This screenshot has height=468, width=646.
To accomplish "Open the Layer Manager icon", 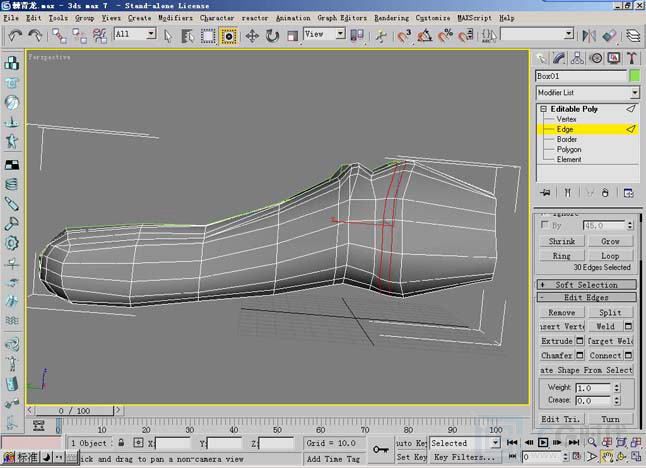I will tap(633, 36).
